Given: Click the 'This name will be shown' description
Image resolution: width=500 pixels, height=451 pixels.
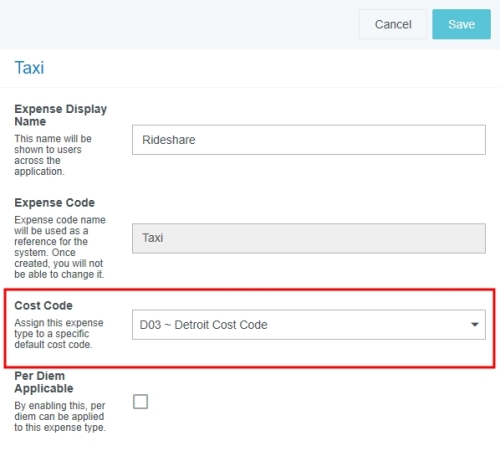Looking at the screenshot, I should coord(53,155).
